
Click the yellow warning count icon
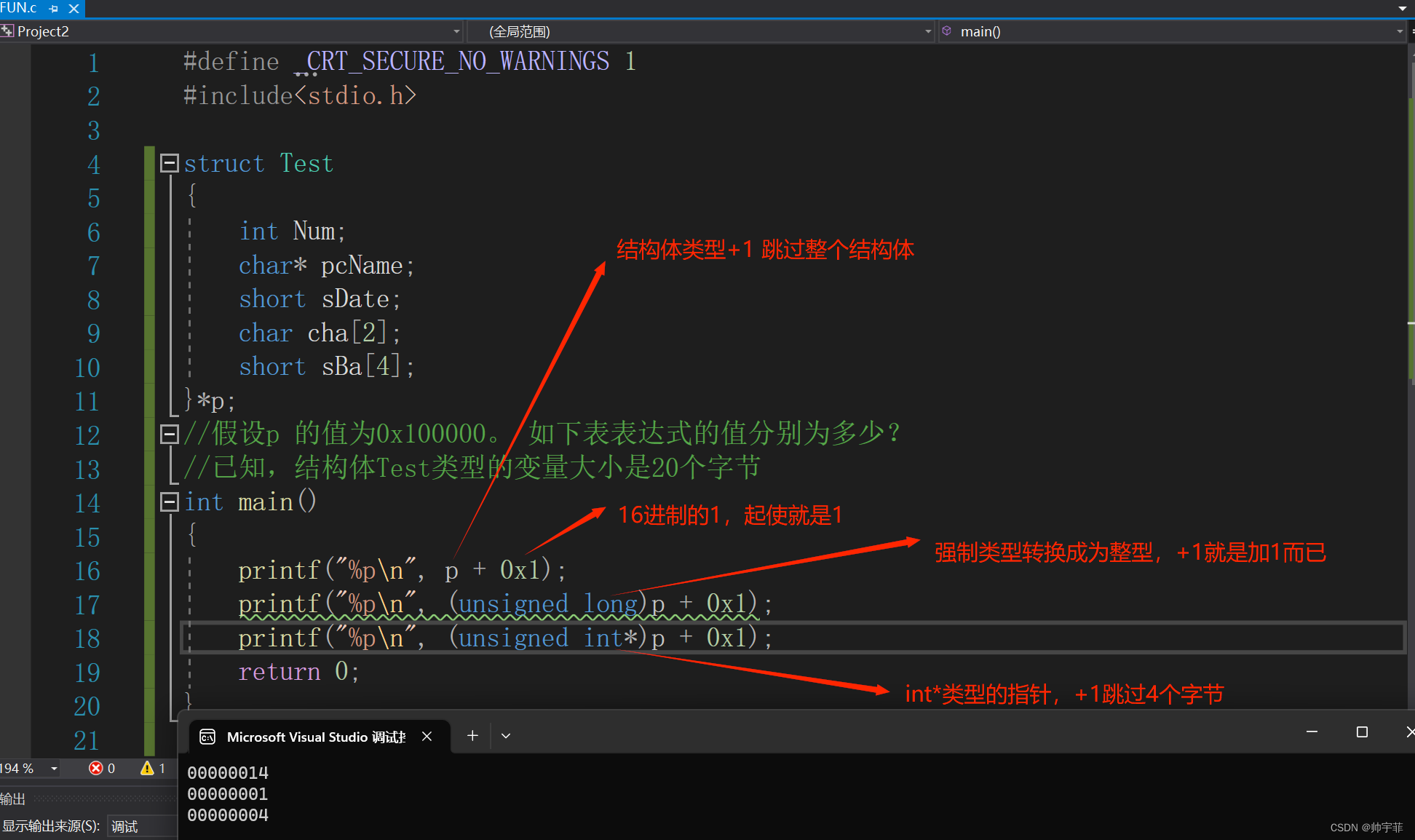(147, 768)
